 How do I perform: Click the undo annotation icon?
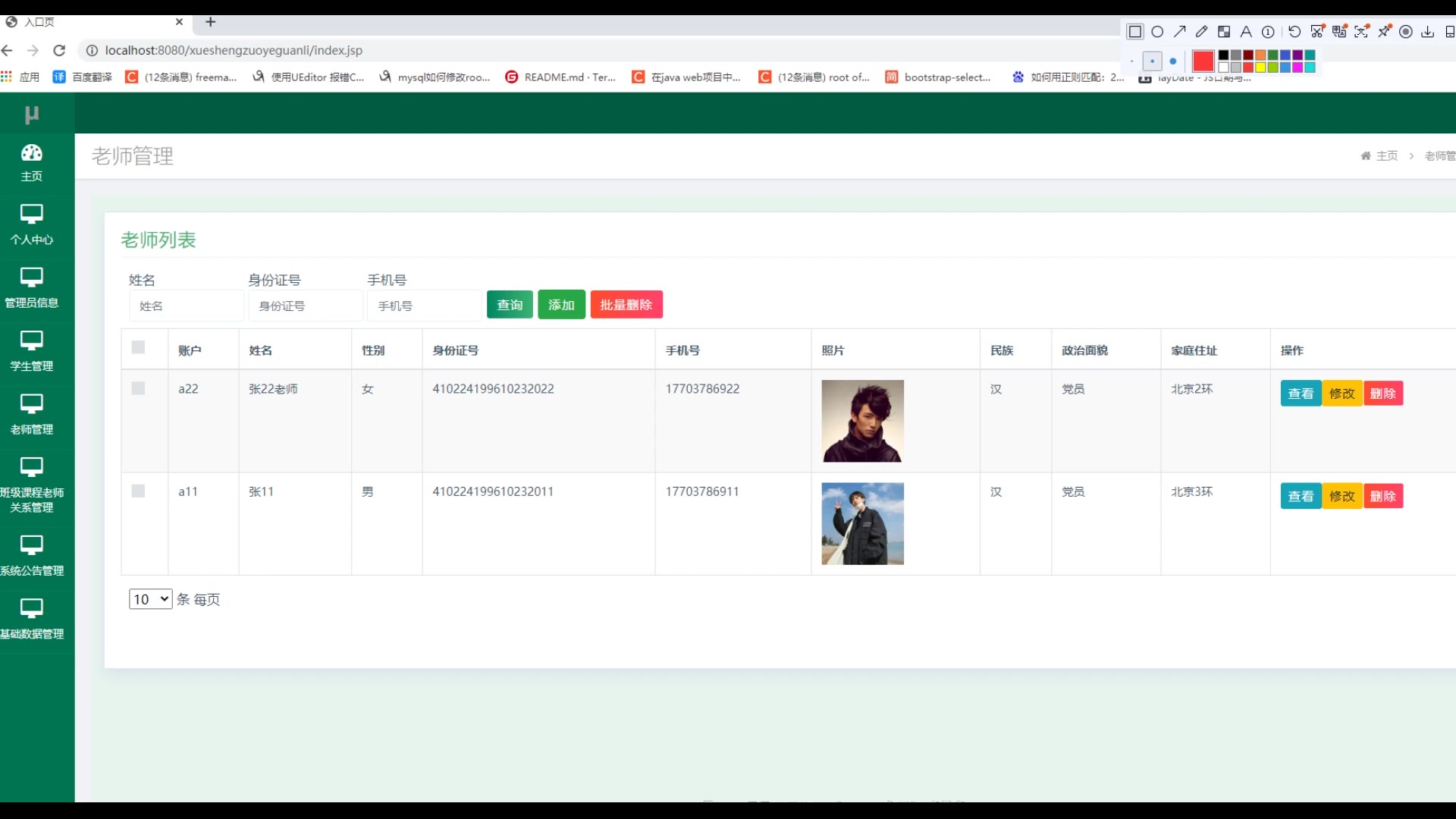(x=1294, y=32)
